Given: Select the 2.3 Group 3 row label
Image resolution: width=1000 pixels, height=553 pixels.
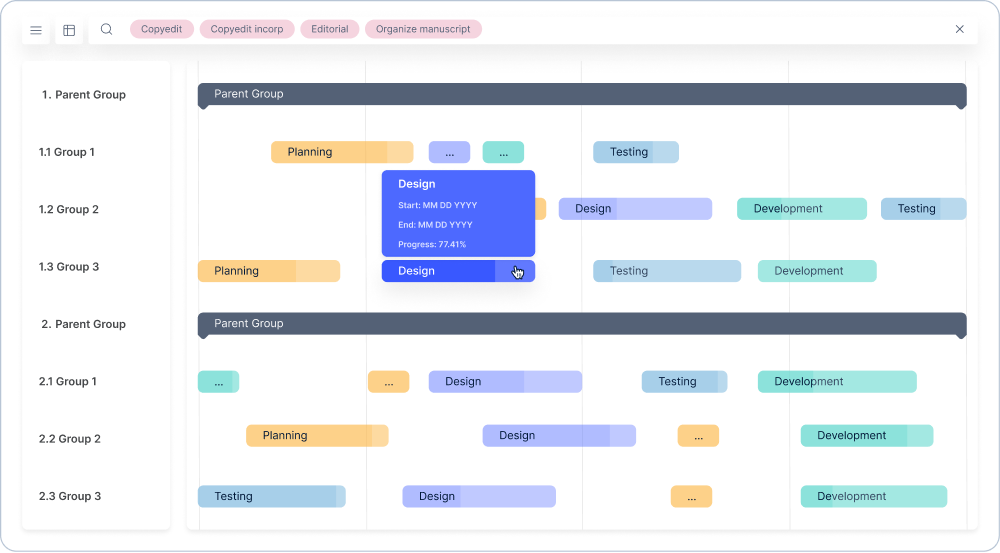Looking at the screenshot, I should pos(70,496).
